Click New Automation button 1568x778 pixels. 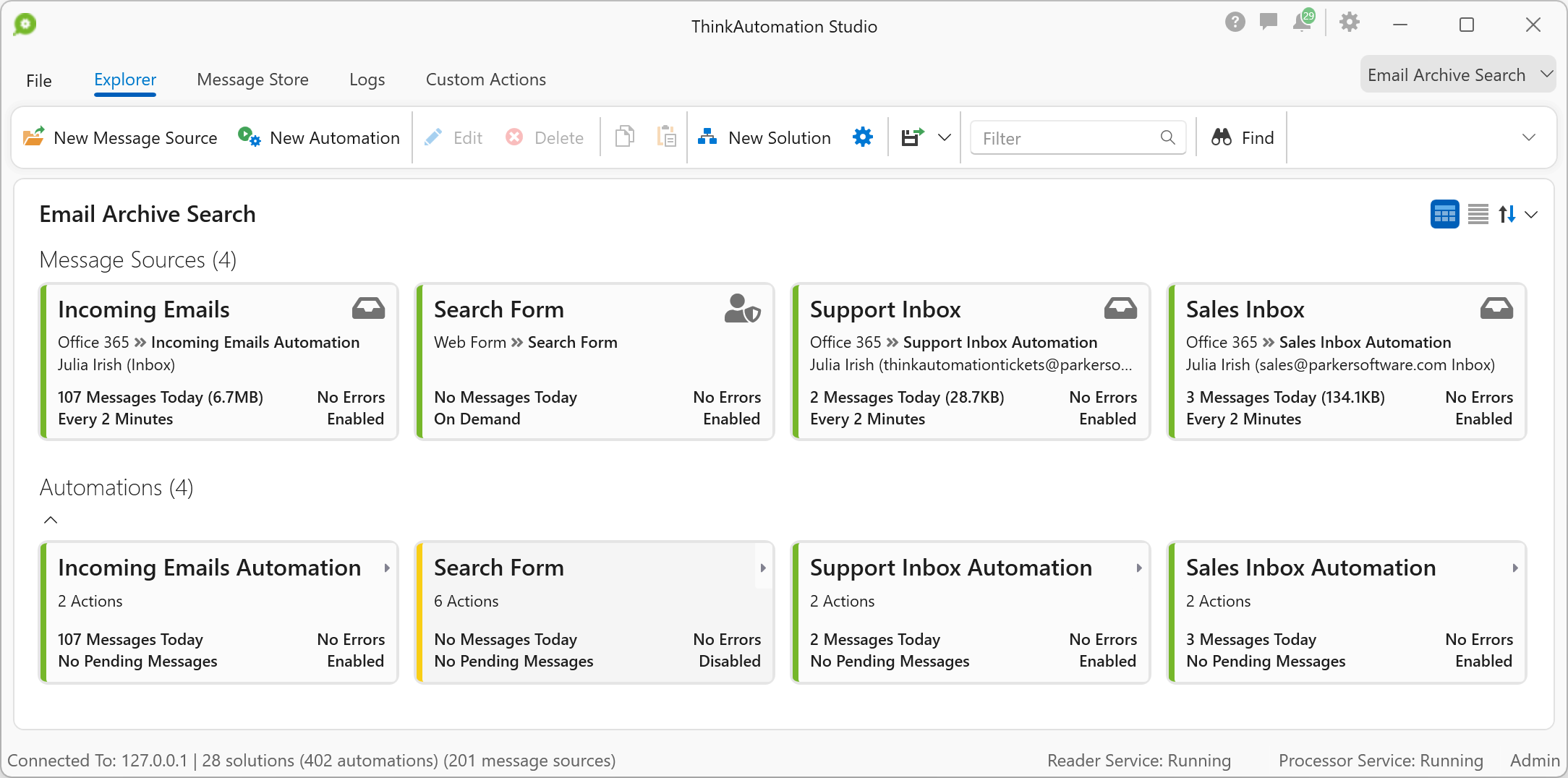pyautogui.click(x=319, y=137)
